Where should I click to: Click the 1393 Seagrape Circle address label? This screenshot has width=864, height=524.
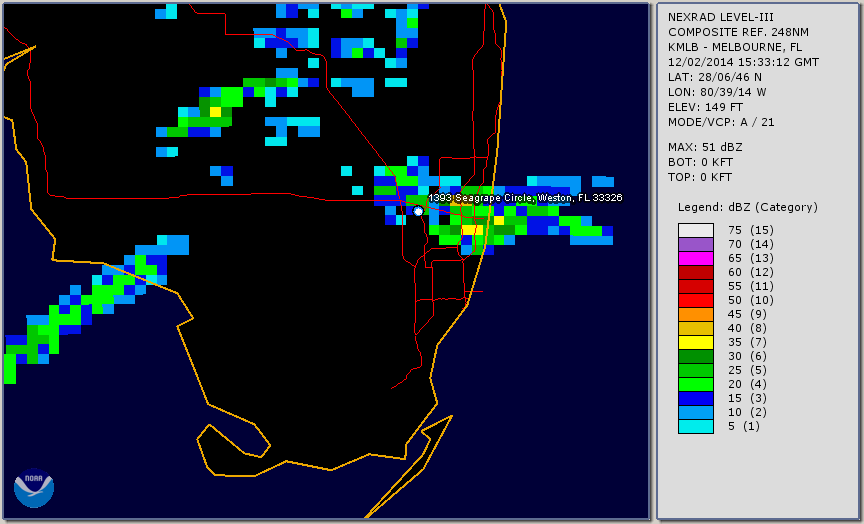tap(525, 198)
